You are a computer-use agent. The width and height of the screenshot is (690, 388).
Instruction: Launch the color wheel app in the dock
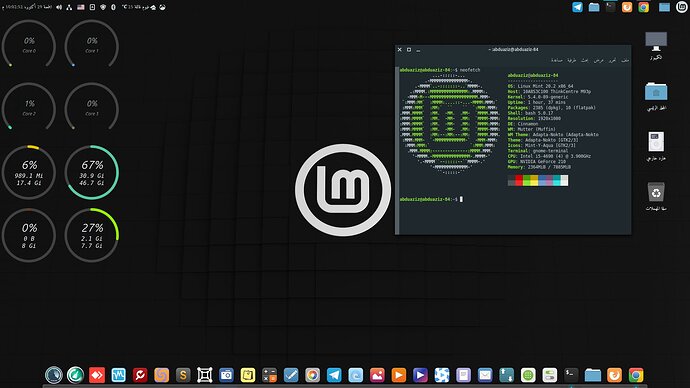[312, 375]
